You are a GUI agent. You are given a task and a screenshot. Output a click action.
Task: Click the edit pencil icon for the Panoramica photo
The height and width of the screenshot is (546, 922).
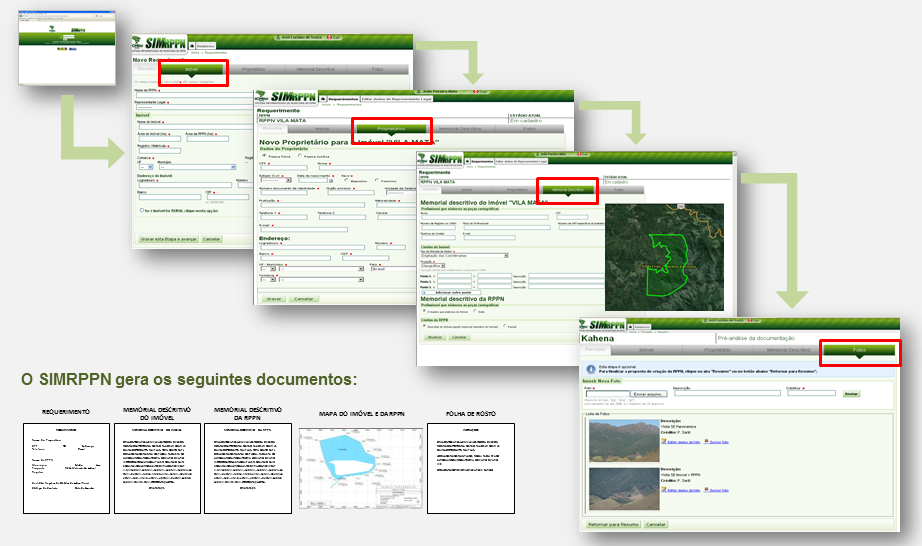pyautogui.click(x=663, y=440)
